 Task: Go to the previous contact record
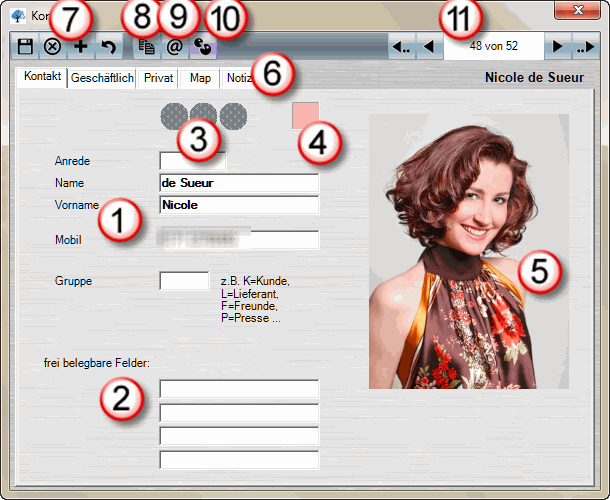pyautogui.click(x=429, y=47)
